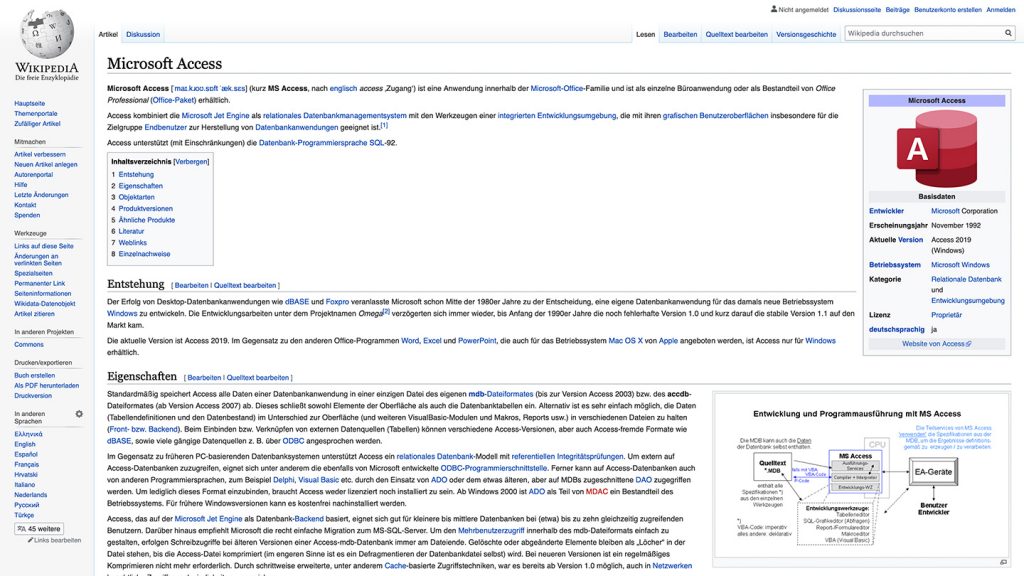
Task: Open Microsoft Windows infobox link
Action: click(960, 264)
